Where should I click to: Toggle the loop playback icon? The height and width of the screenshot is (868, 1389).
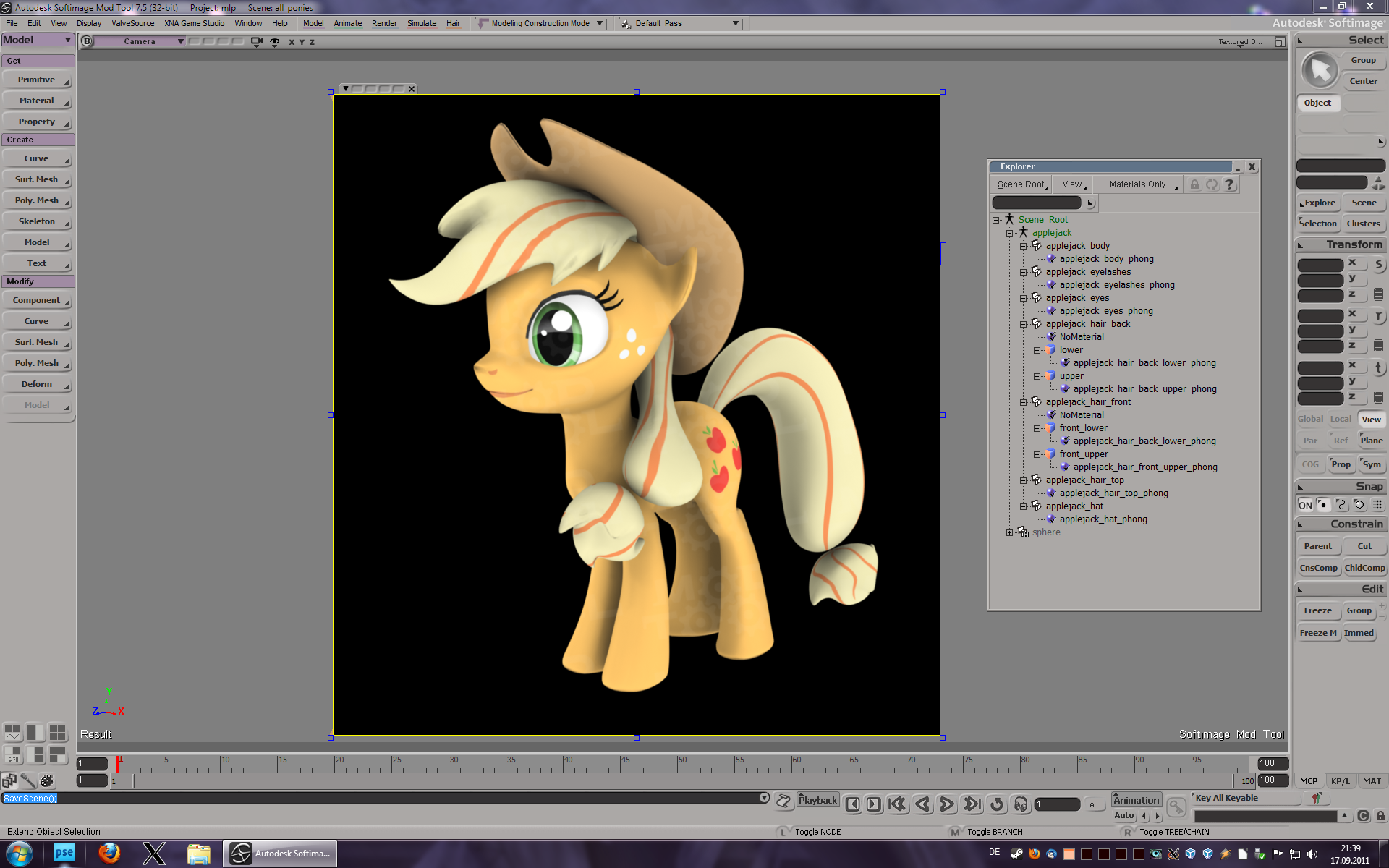997,804
